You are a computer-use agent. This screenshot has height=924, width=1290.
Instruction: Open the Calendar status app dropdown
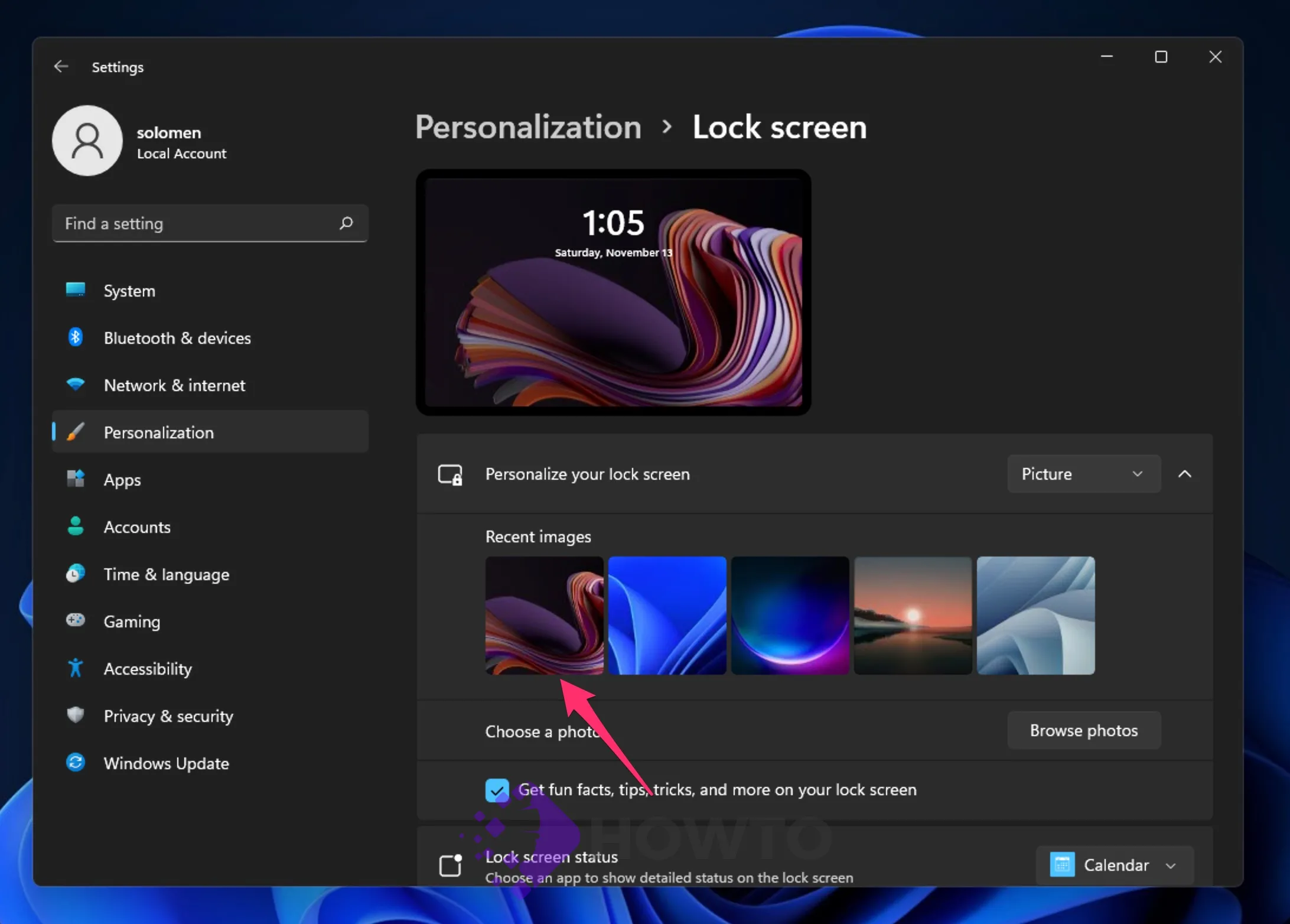(1115, 865)
